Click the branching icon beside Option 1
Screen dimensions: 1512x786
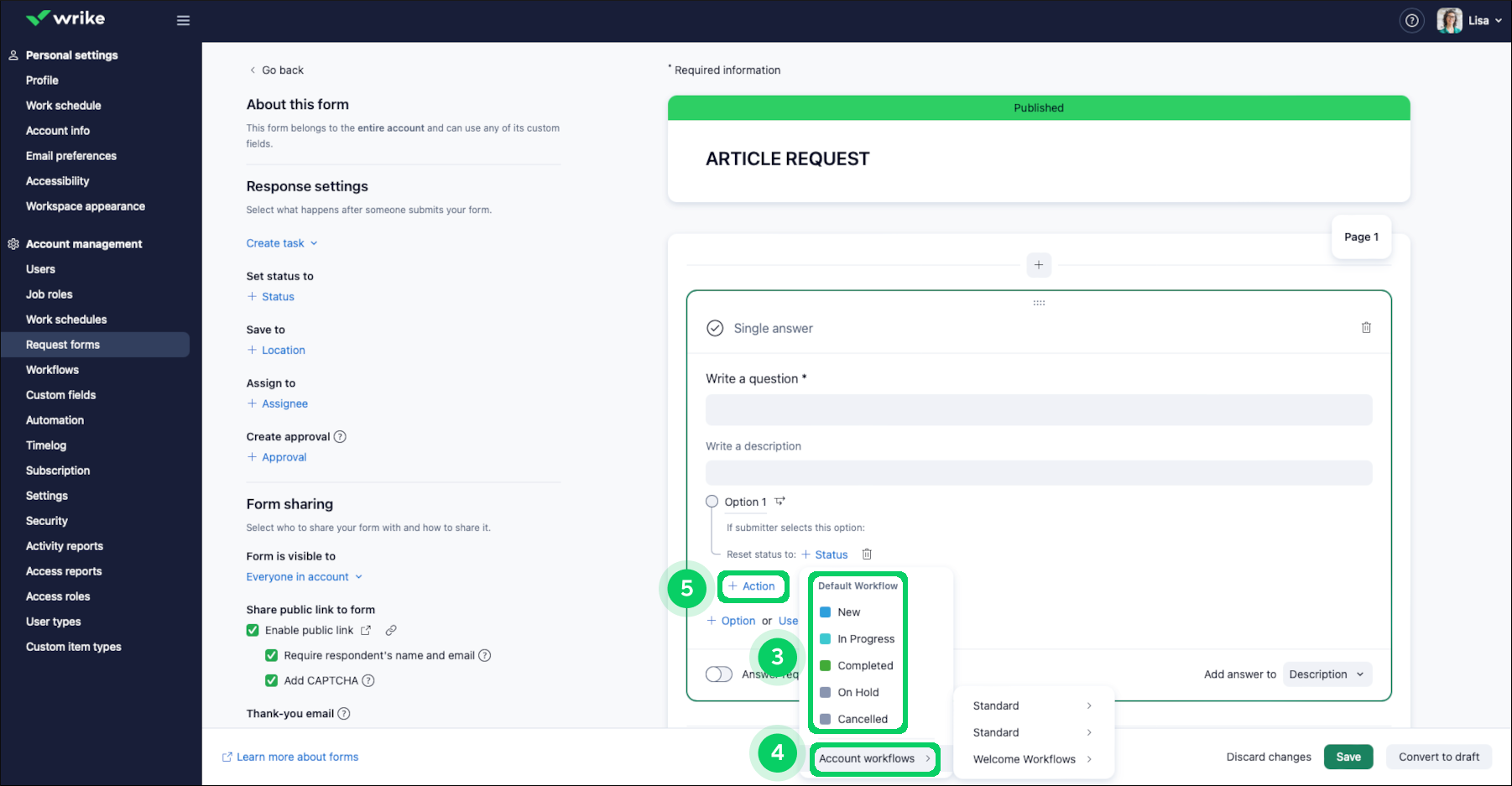[x=780, y=502]
